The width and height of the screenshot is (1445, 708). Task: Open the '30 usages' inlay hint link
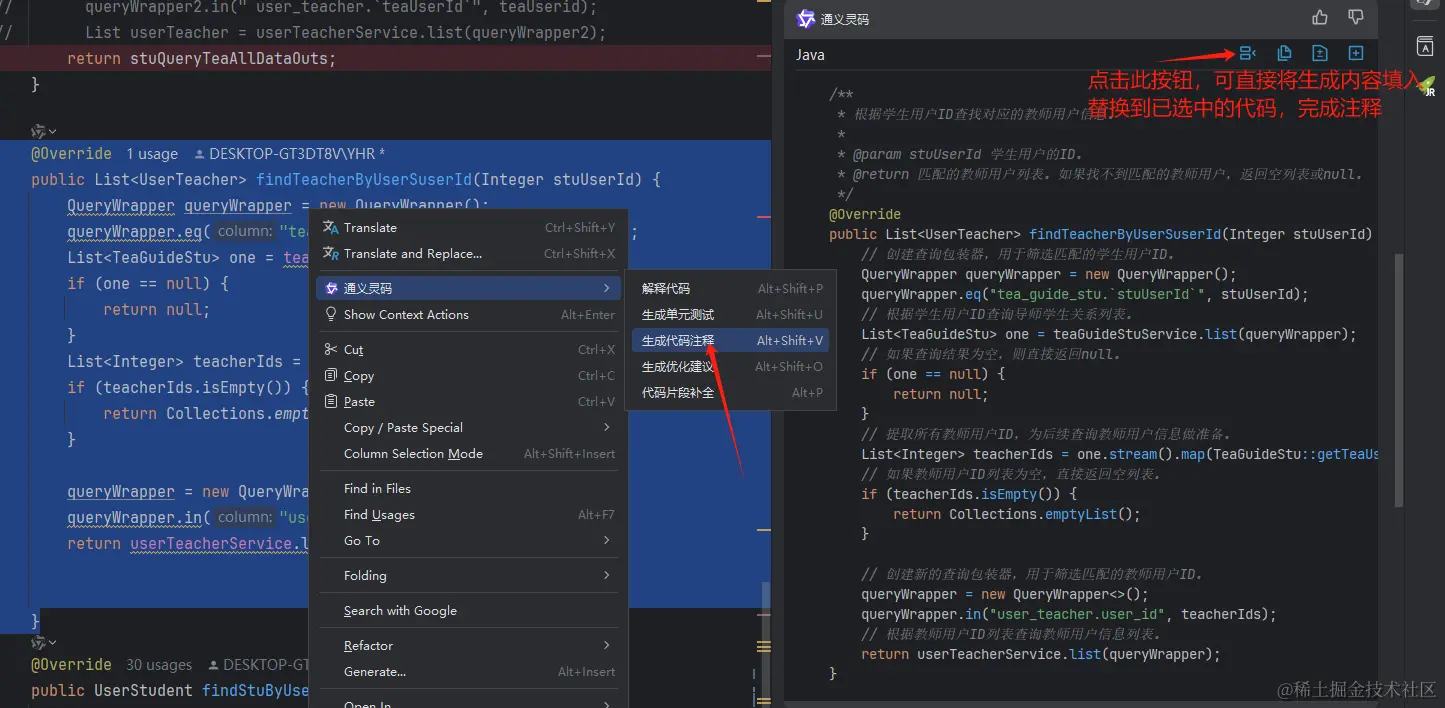(159, 665)
